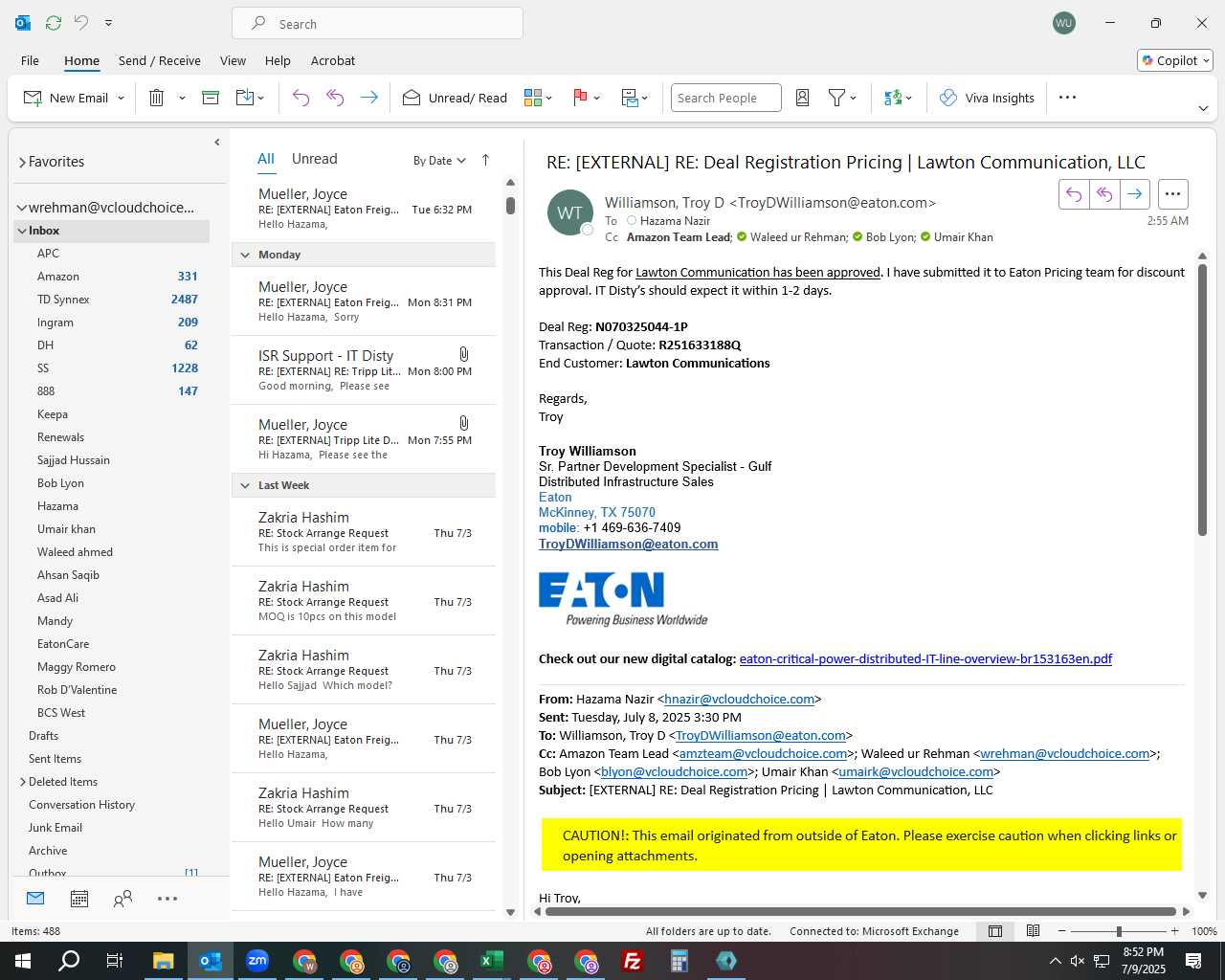Click the Archive icon in ribbon

click(211, 98)
